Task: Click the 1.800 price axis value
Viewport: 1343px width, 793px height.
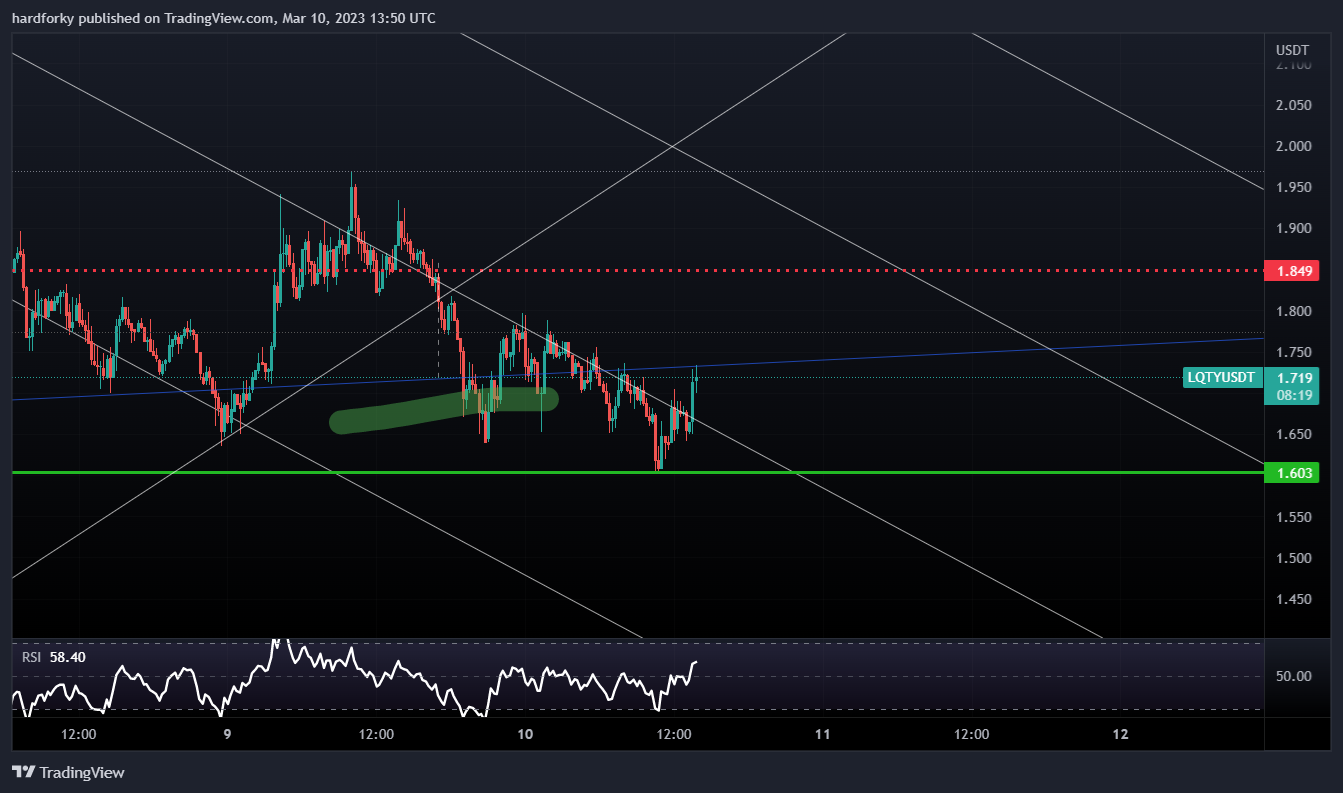Action: (1293, 311)
